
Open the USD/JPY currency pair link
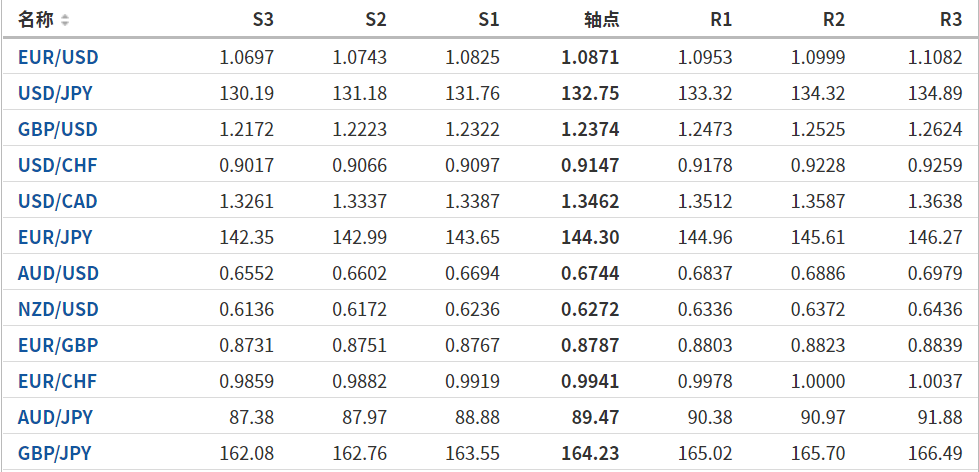point(57,93)
